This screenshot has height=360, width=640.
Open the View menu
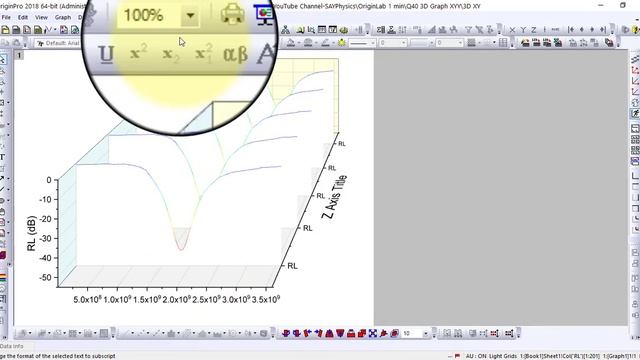coord(41,17)
